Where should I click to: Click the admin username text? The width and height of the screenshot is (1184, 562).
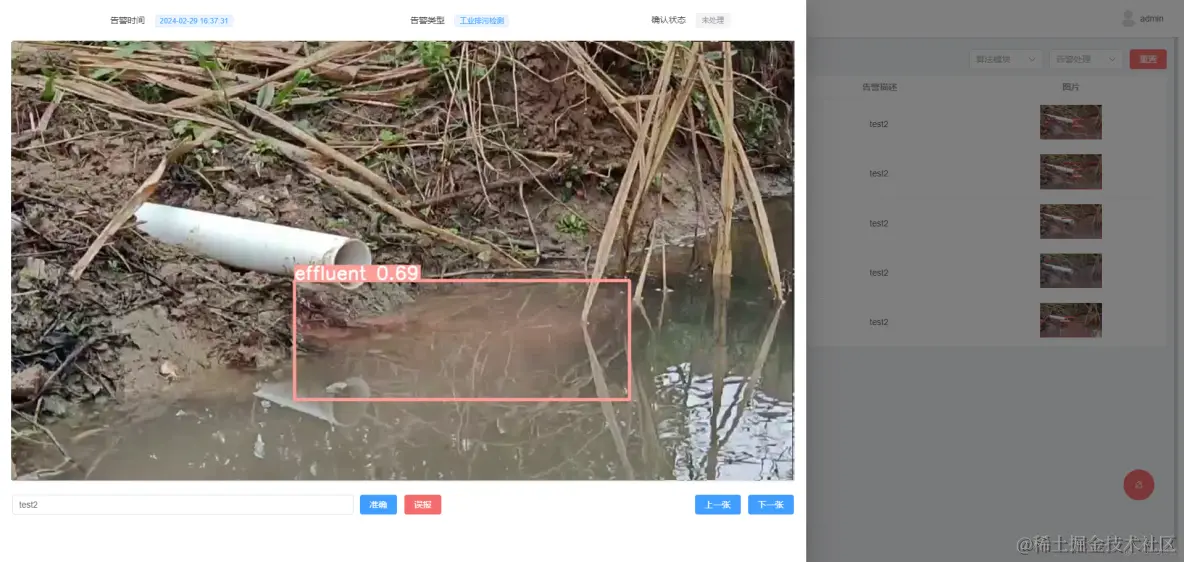pyautogui.click(x=1152, y=19)
